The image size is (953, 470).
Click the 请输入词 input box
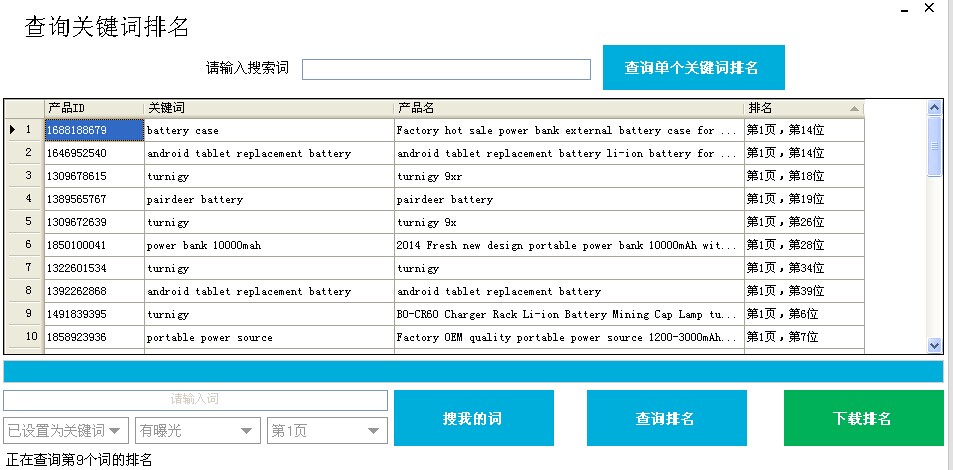(195, 399)
